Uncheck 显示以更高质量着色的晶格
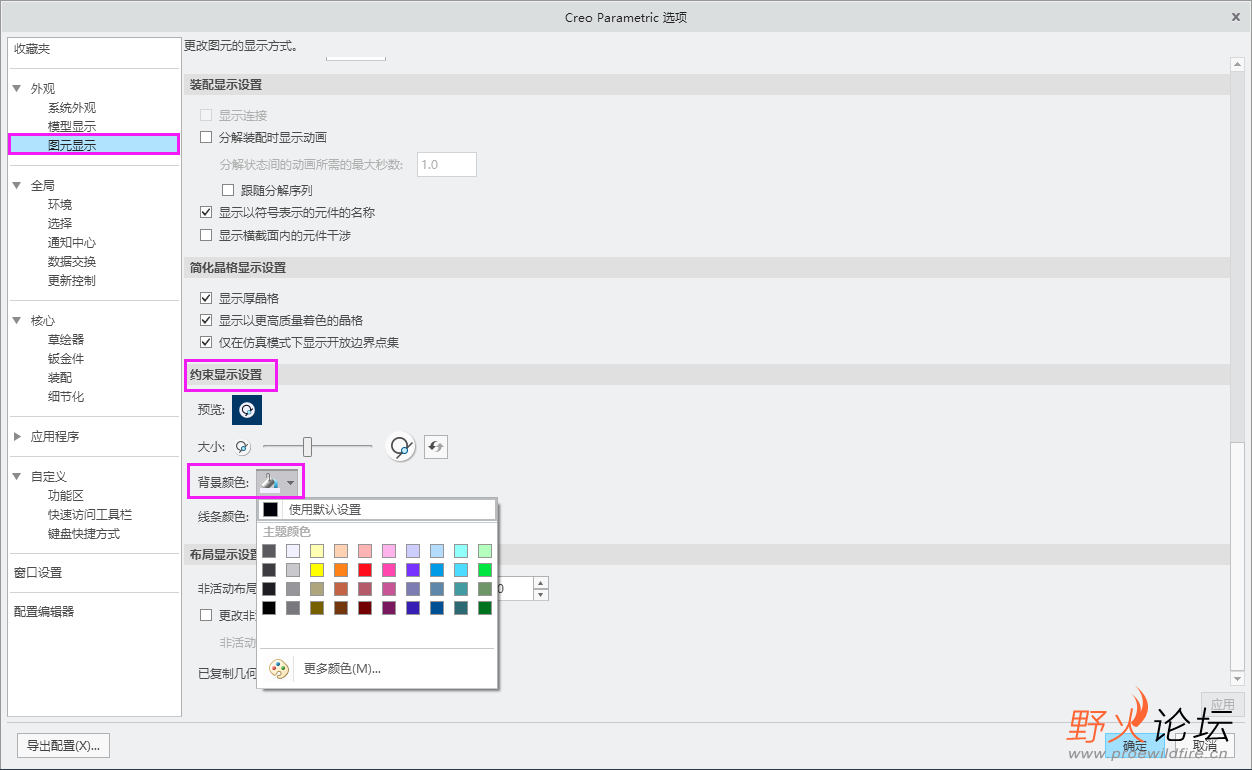This screenshot has height=770, width=1252. pyautogui.click(x=206, y=320)
